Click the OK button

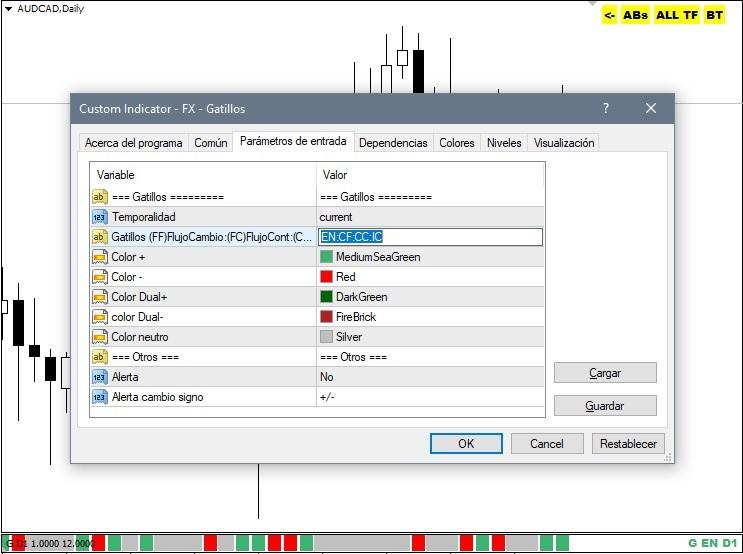[466, 444]
